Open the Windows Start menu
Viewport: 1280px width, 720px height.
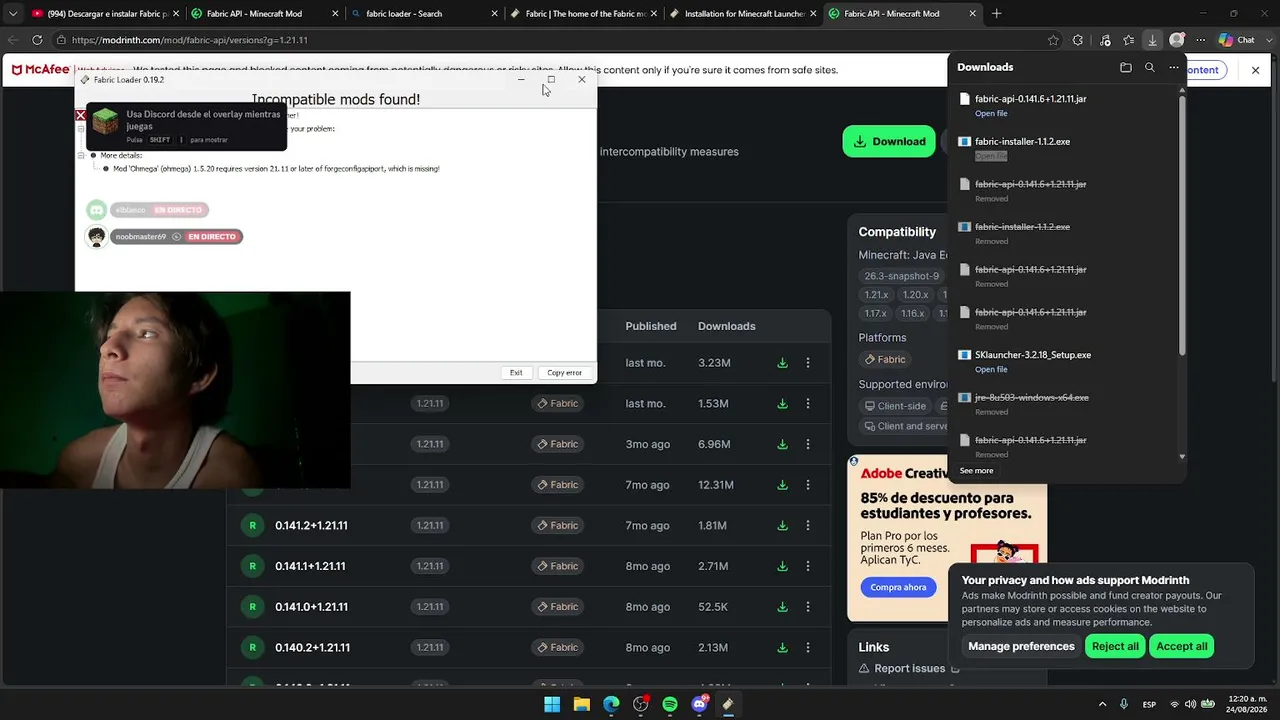pos(552,704)
